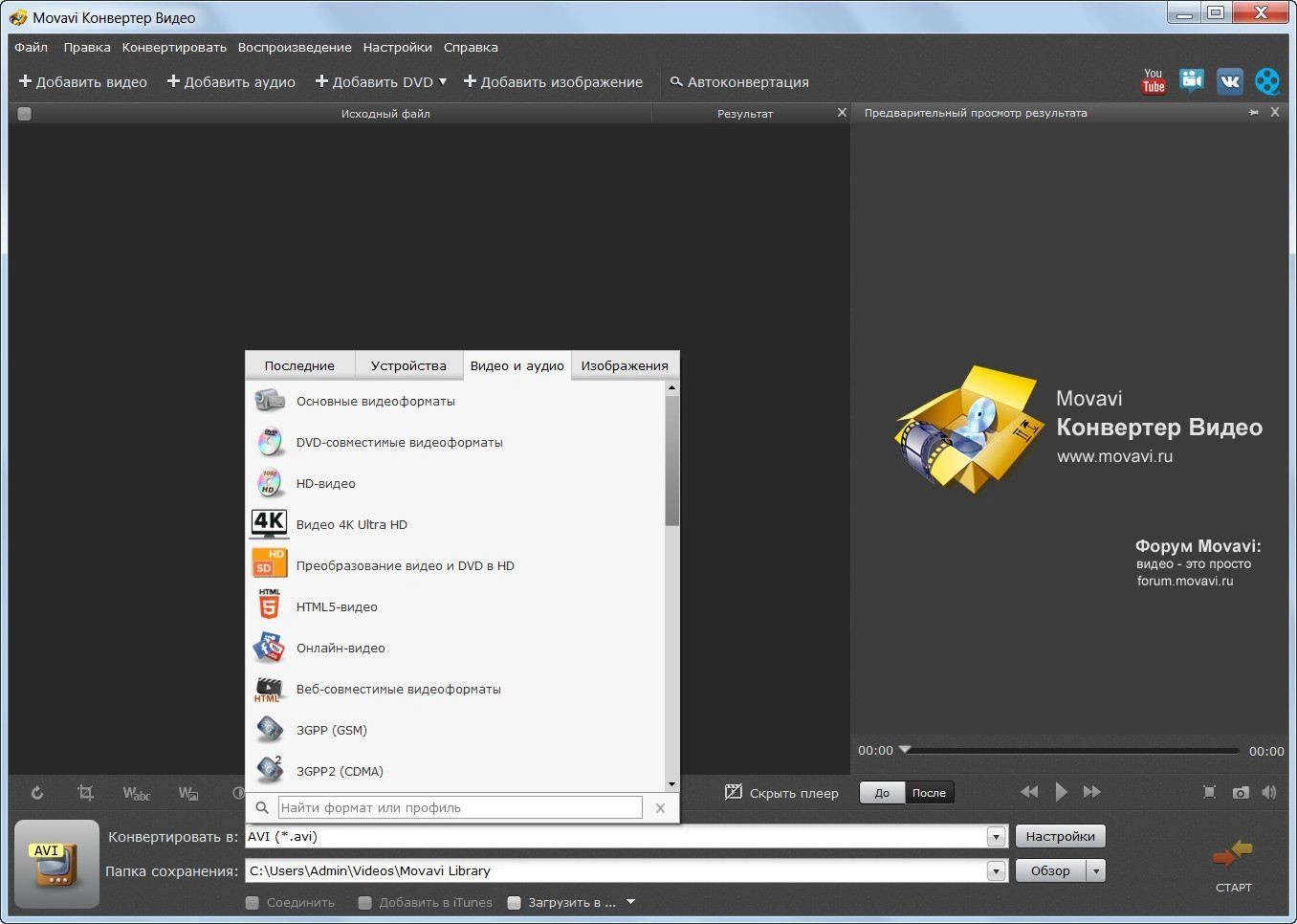Click the video chat camera icon
This screenshot has height=924, width=1297.
point(1191,81)
